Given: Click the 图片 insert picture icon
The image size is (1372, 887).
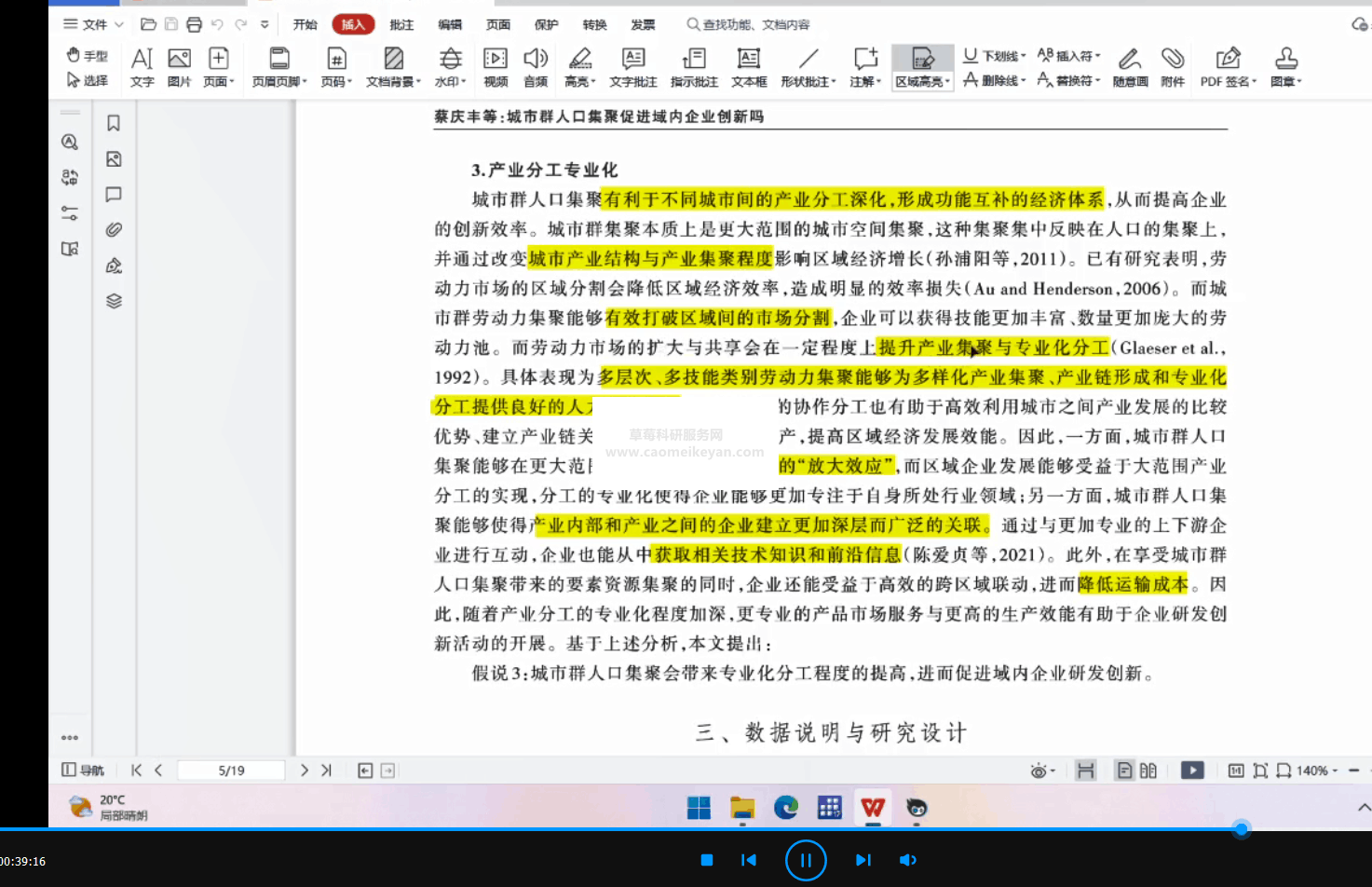Looking at the screenshot, I should point(179,68).
